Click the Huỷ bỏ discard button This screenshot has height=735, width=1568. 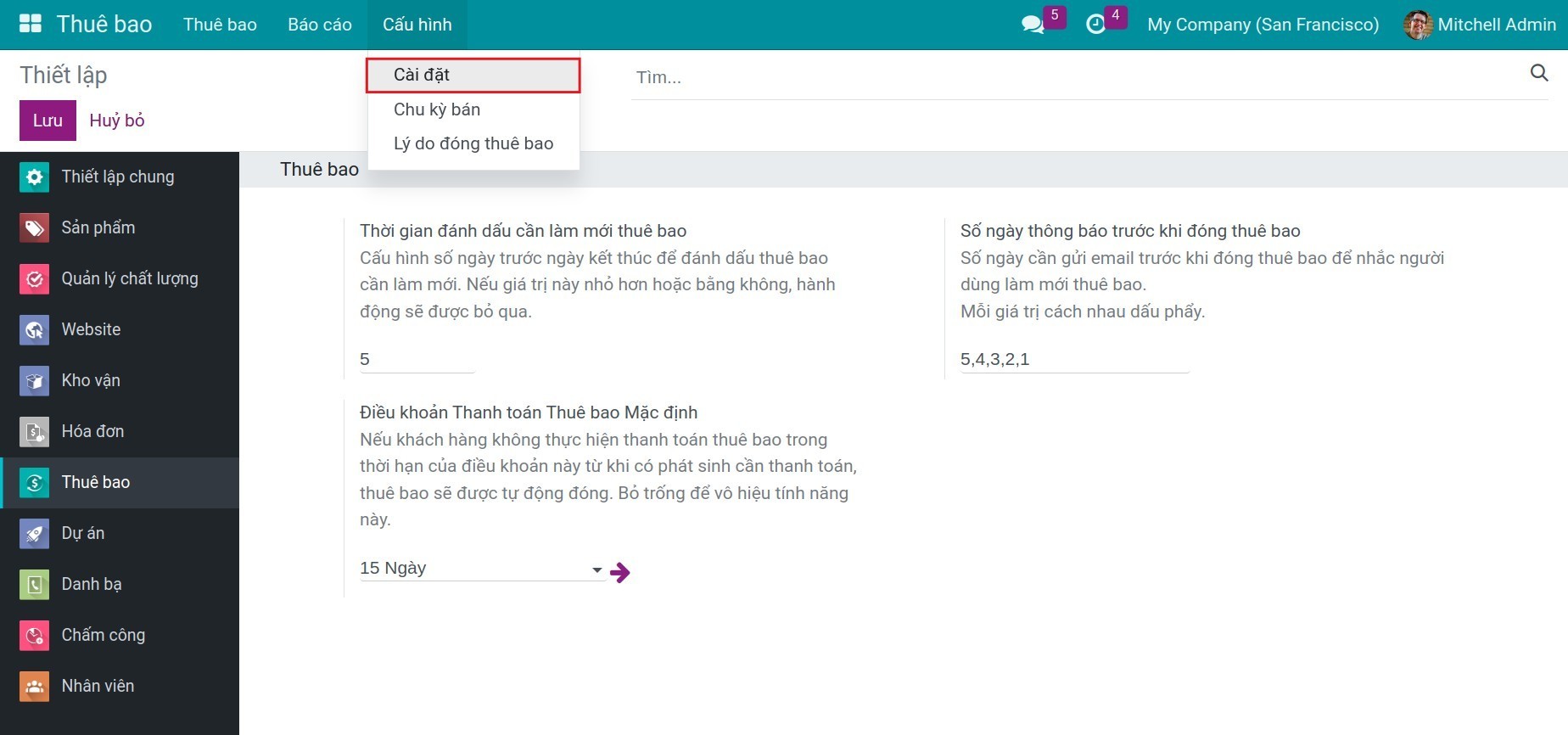[x=117, y=121]
